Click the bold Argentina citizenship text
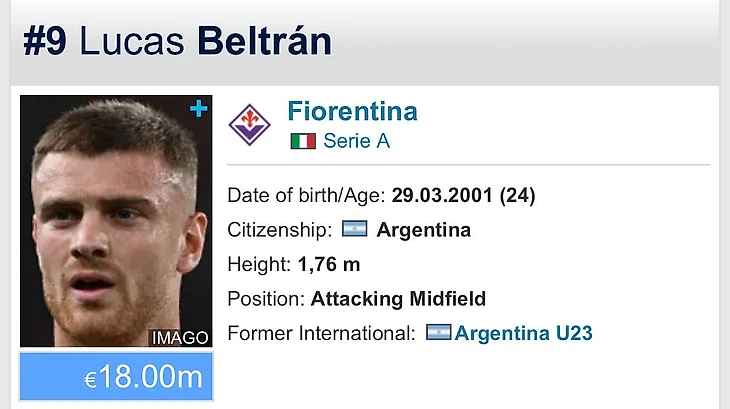 click(423, 230)
